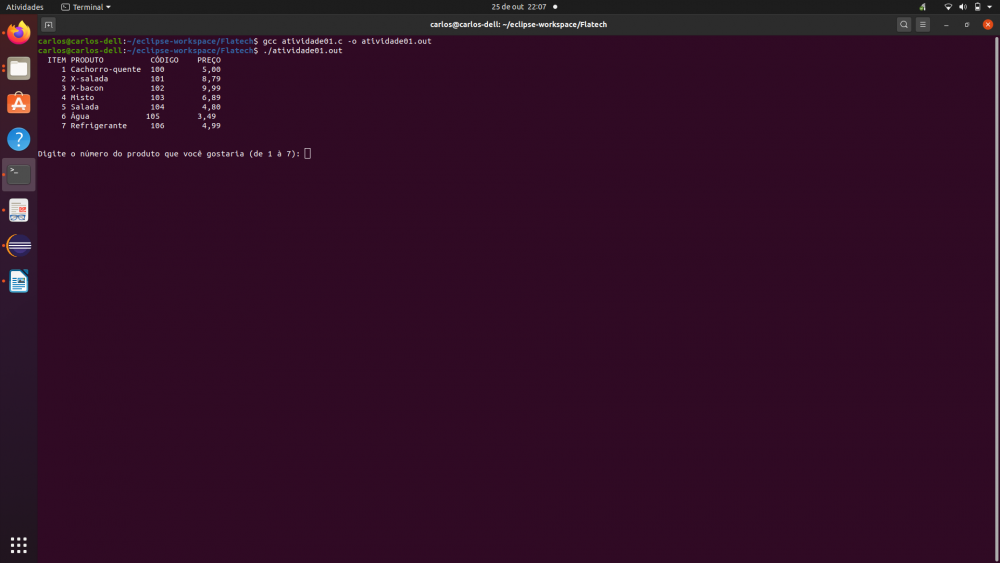Expand the Terminal app menu in top bar
Viewport: 1000px width, 563px height.
pyautogui.click(x=86, y=7)
